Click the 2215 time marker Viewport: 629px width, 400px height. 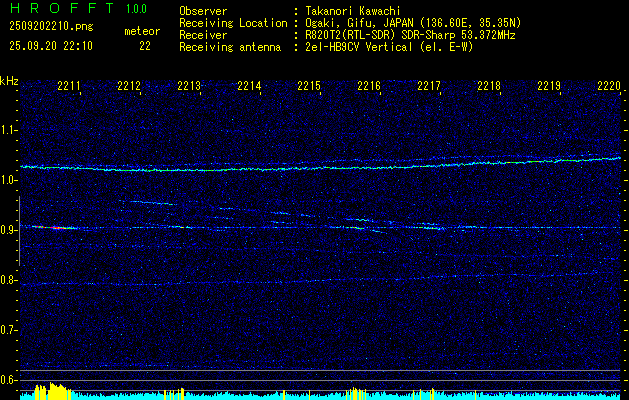pos(309,86)
